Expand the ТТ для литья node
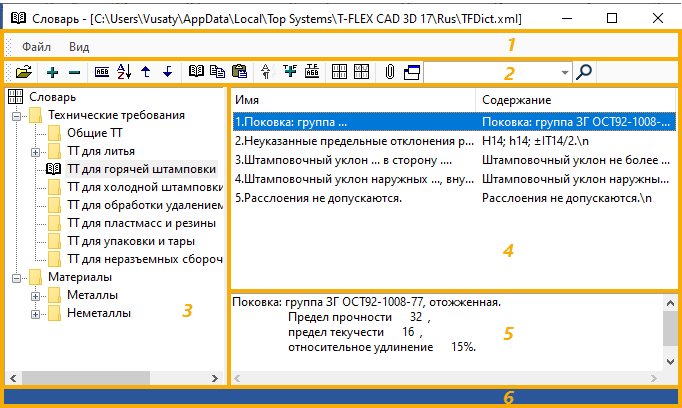682x408 pixels. [36, 152]
